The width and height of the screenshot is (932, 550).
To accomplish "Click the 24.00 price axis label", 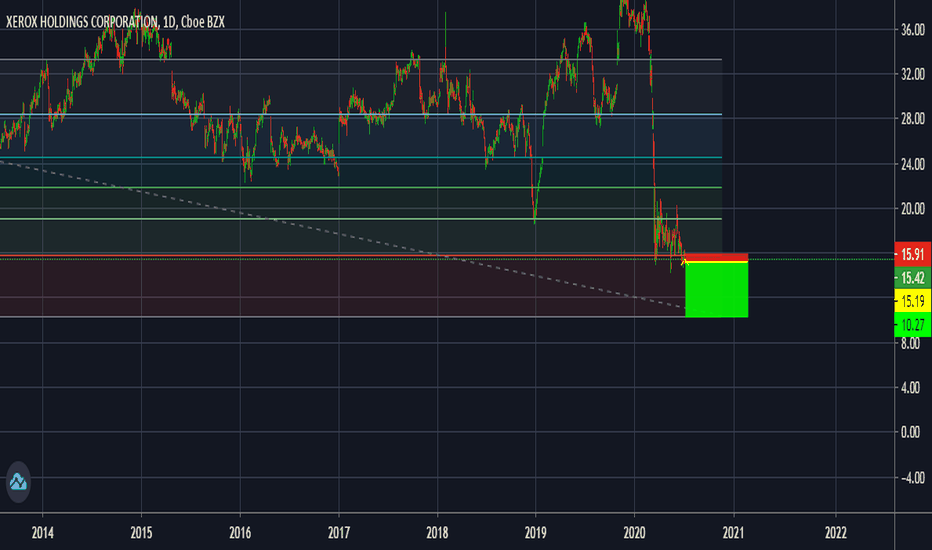I will pos(912,164).
